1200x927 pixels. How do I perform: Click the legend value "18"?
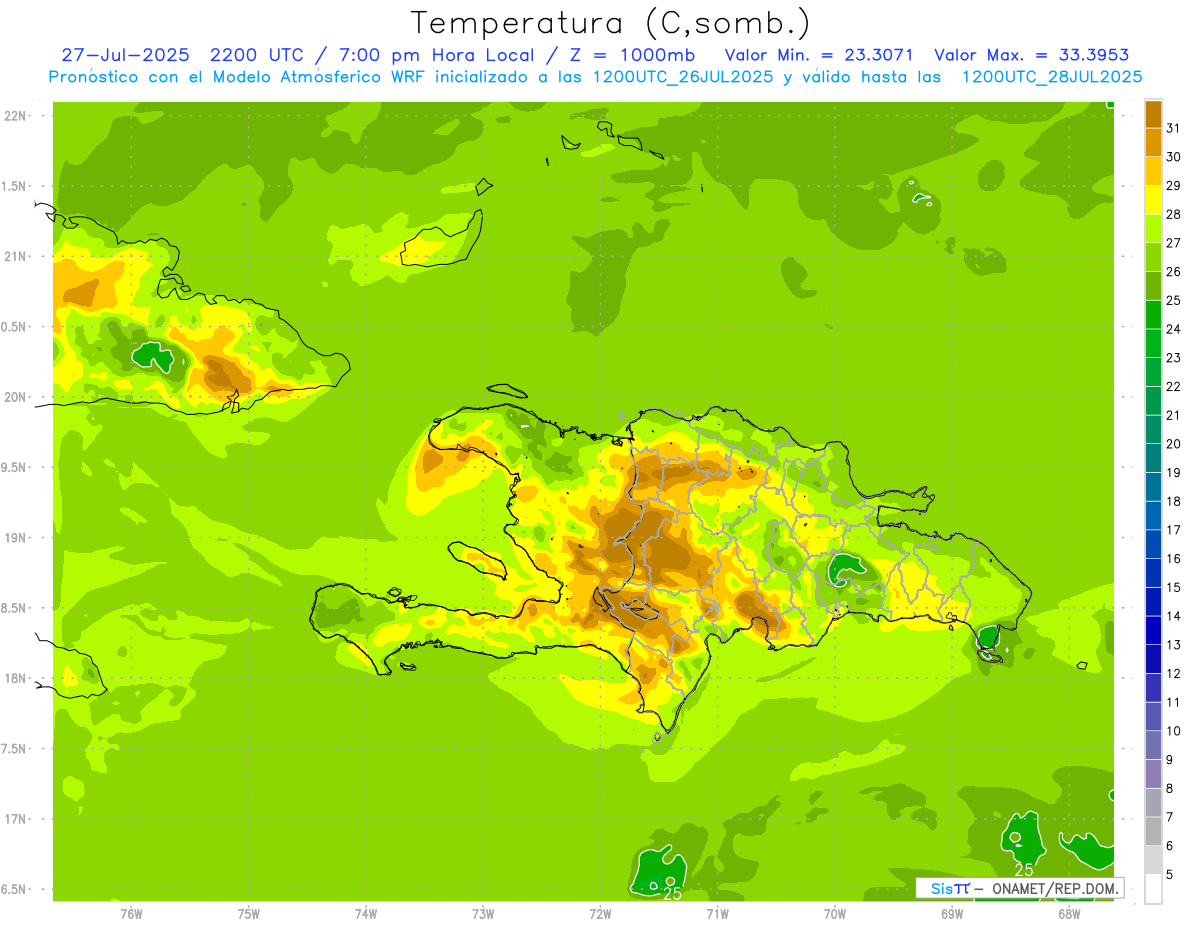click(x=1173, y=501)
